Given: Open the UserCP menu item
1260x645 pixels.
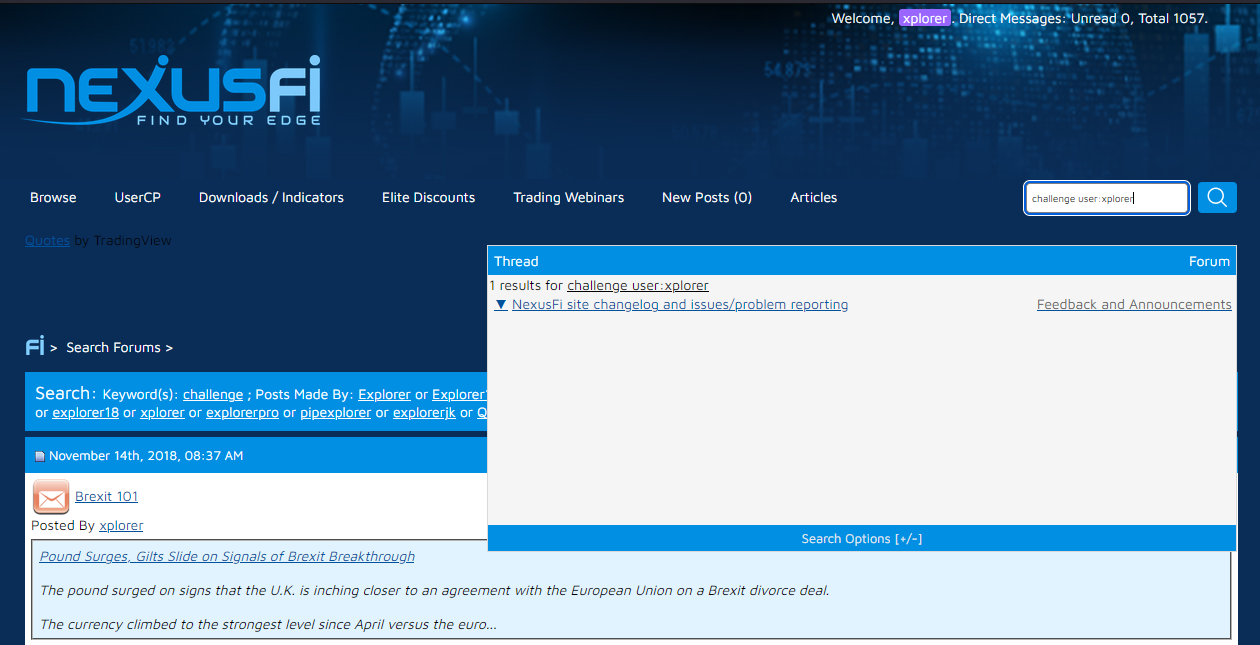Looking at the screenshot, I should (137, 197).
